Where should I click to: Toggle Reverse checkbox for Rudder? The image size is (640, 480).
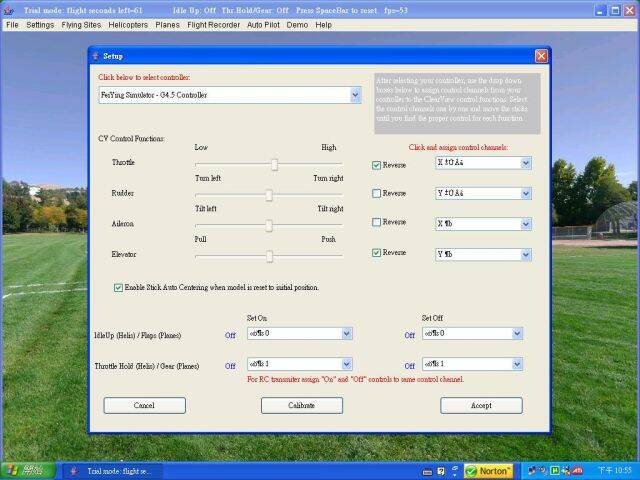[x=376, y=193]
